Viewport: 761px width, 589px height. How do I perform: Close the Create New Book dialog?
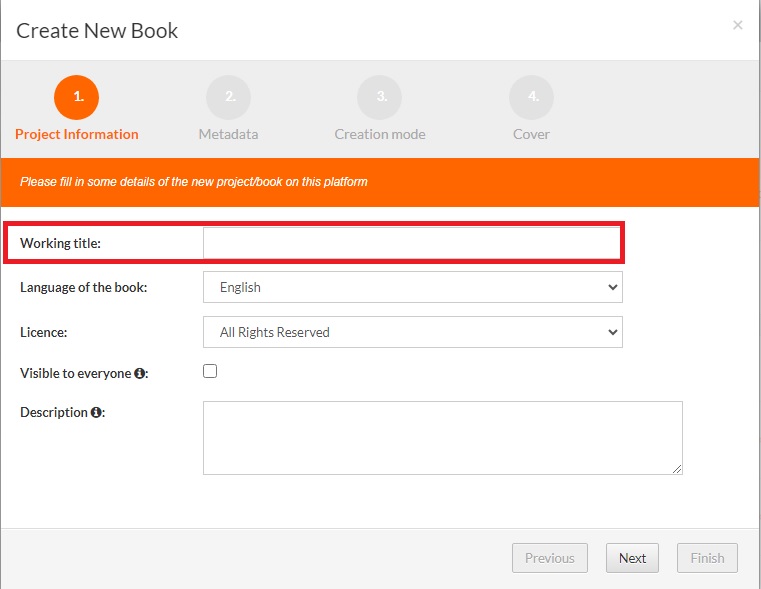click(738, 25)
